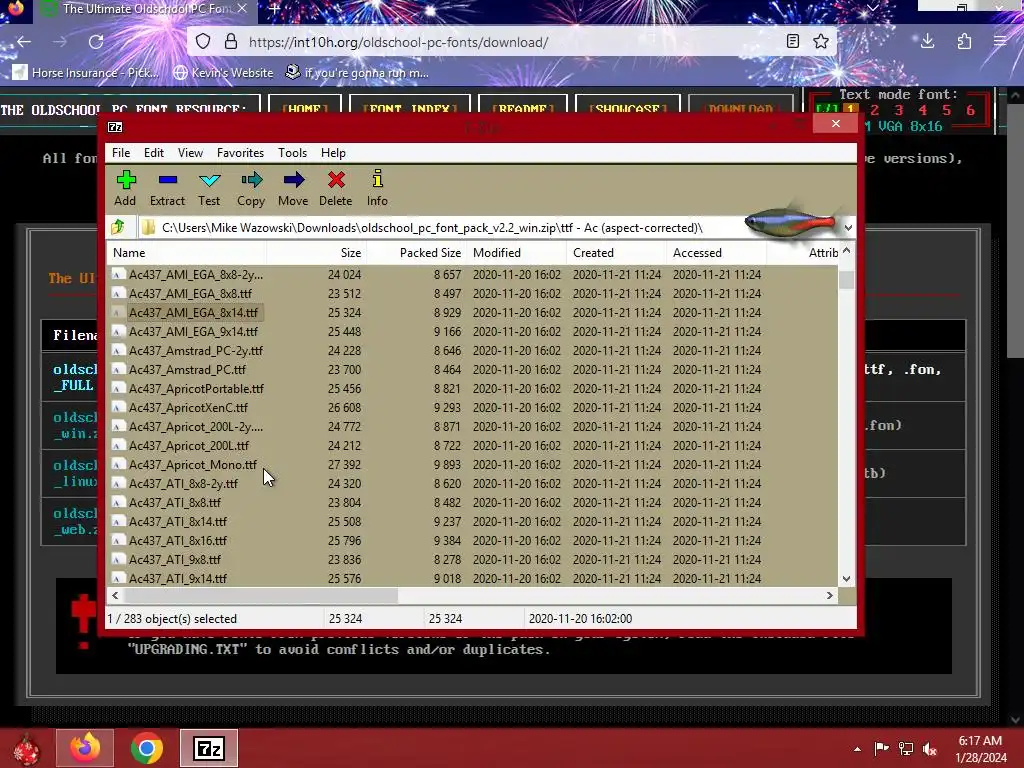This screenshot has width=1024, height=768.
Task: Open the Firefox list all tabs dropdown
Action: (872, 8)
